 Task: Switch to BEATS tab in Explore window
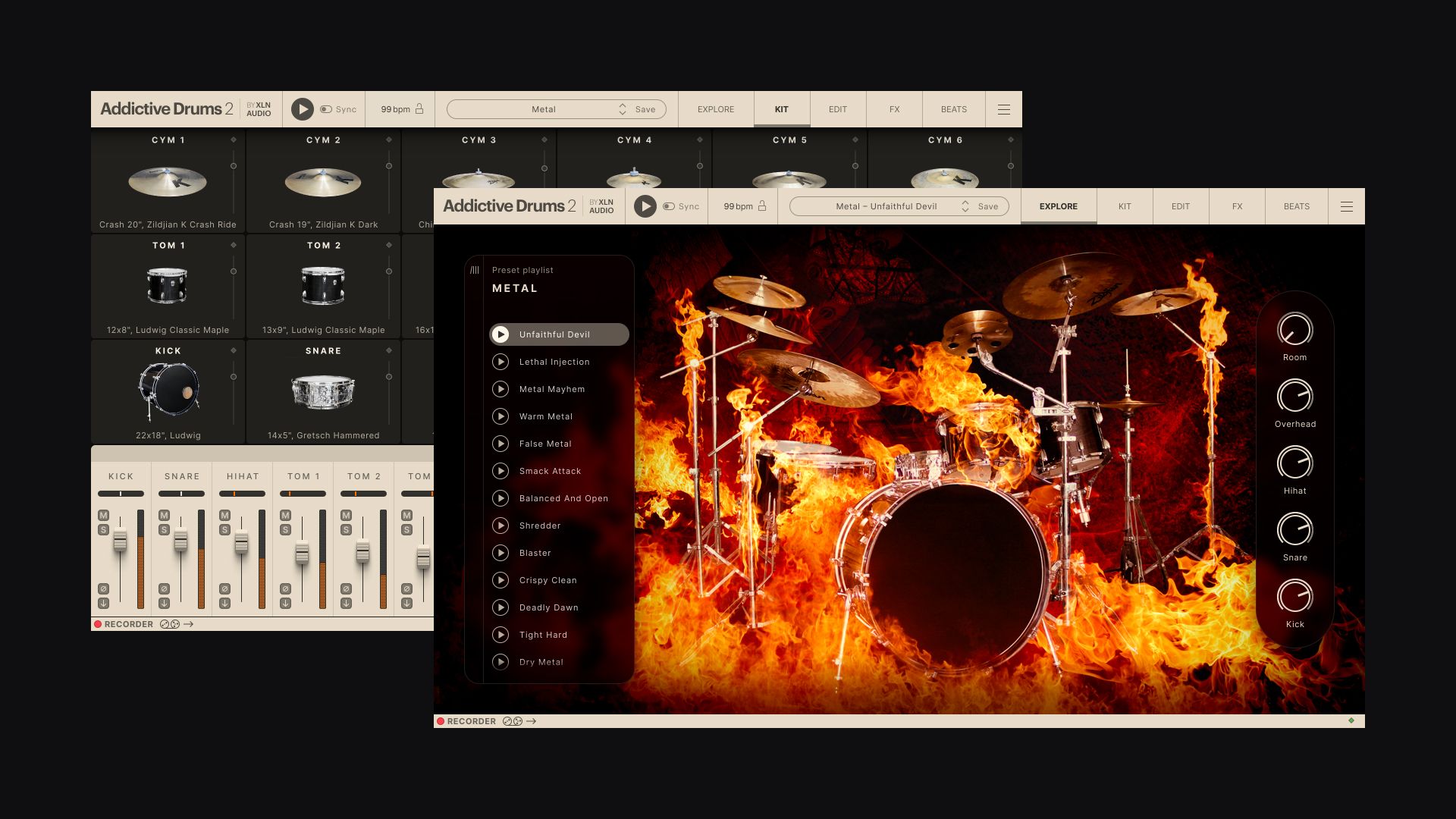coord(1297,206)
